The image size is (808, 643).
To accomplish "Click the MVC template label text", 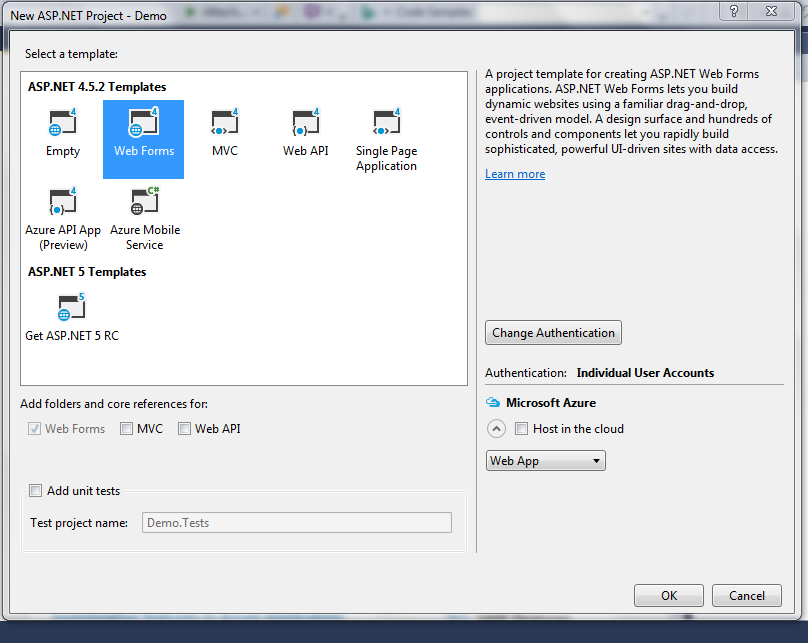I will tap(225, 151).
